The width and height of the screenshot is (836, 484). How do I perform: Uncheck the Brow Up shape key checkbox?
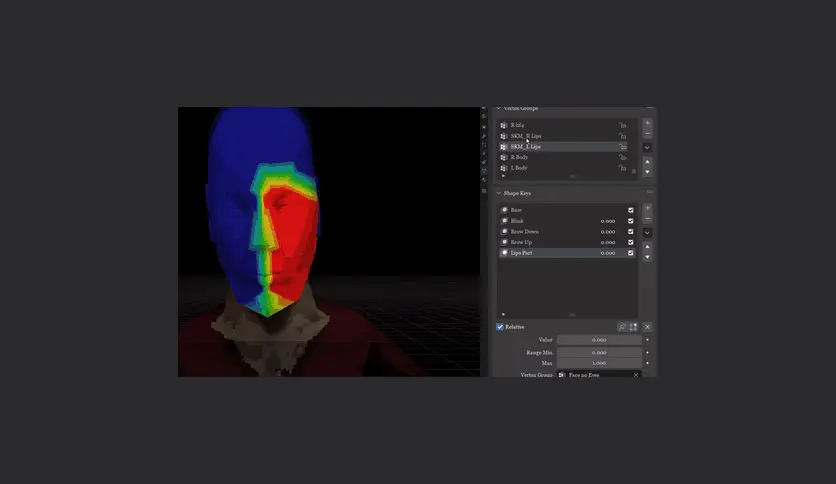tap(631, 242)
